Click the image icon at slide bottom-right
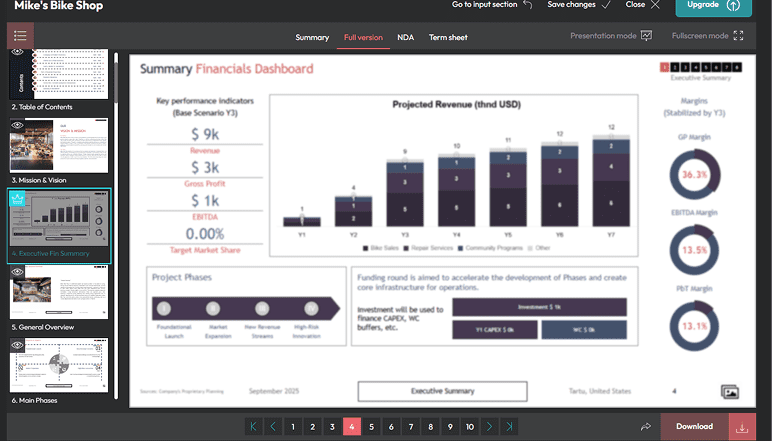This screenshot has width=772, height=441. pyautogui.click(x=730, y=393)
